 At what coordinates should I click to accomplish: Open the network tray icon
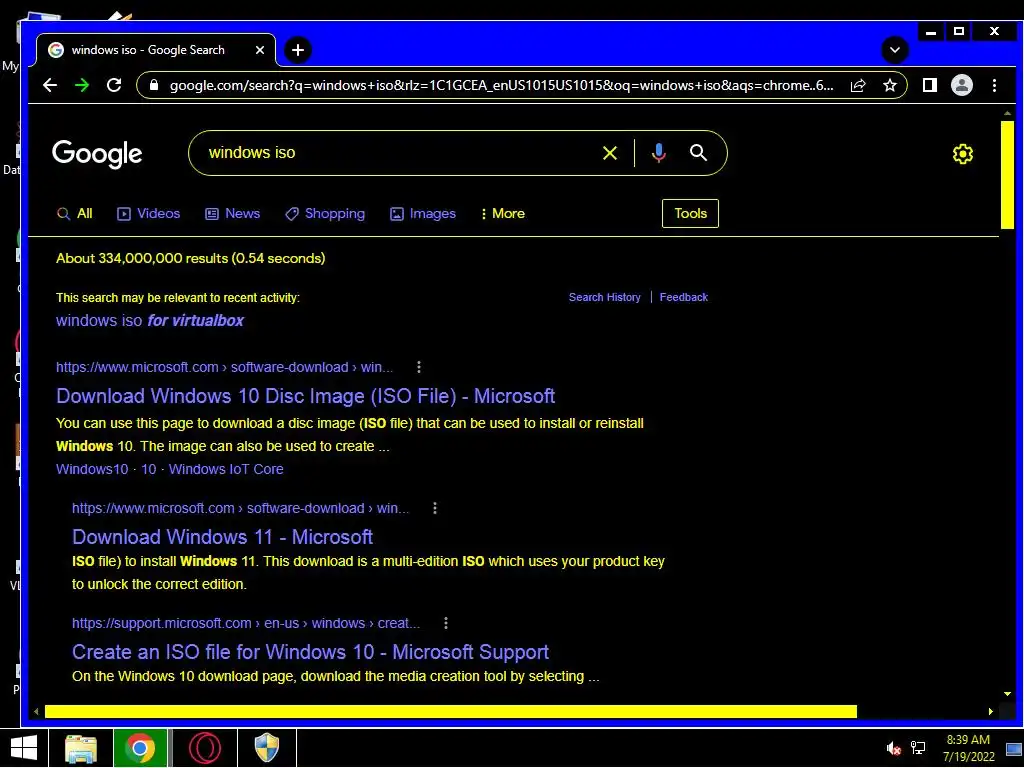tap(918, 748)
